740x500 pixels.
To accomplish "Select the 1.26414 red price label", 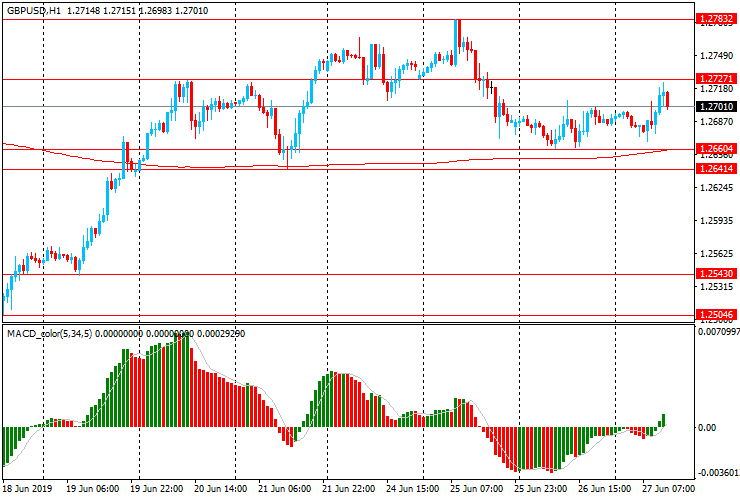I will click(x=716, y=169).
